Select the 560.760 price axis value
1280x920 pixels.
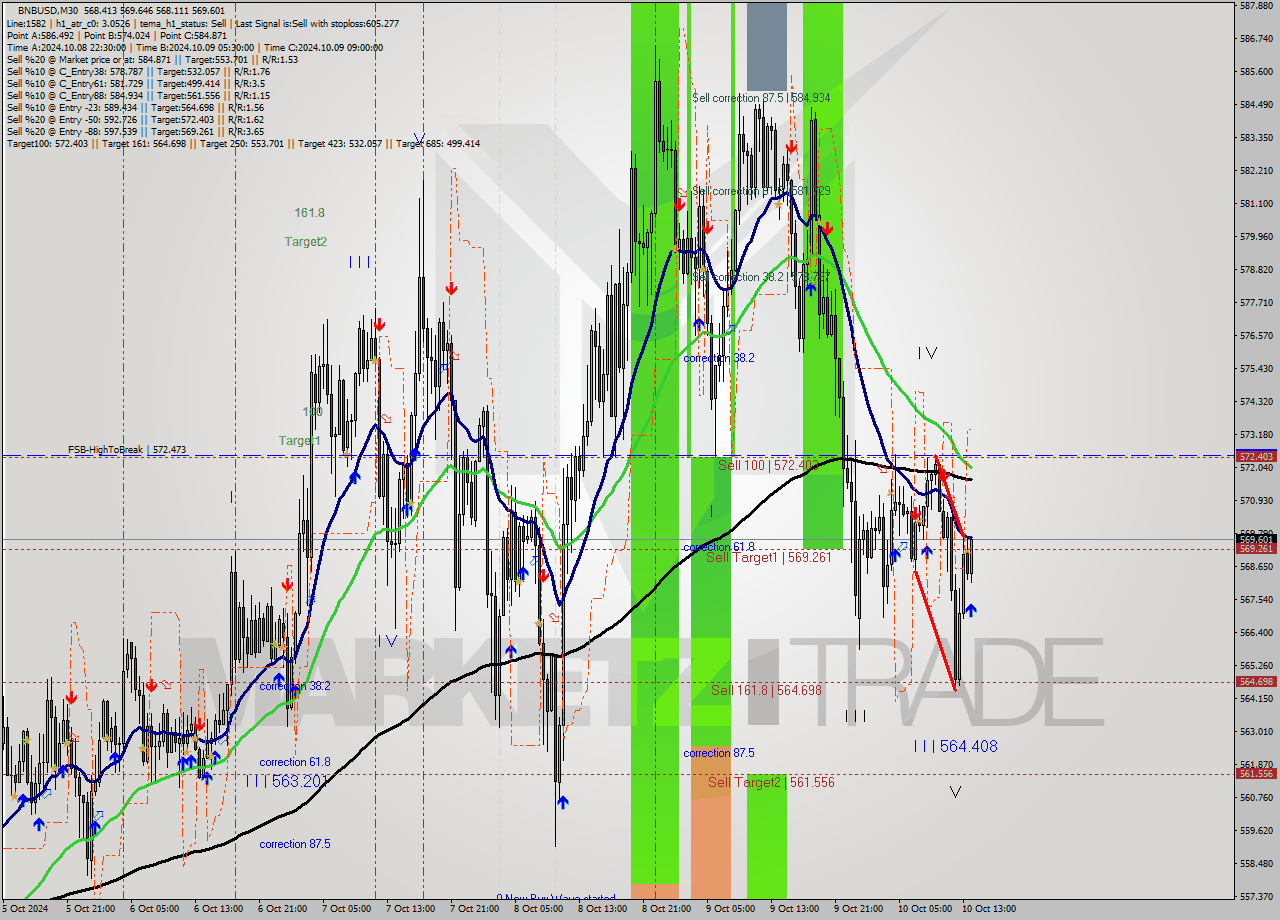pos(1256,797)
